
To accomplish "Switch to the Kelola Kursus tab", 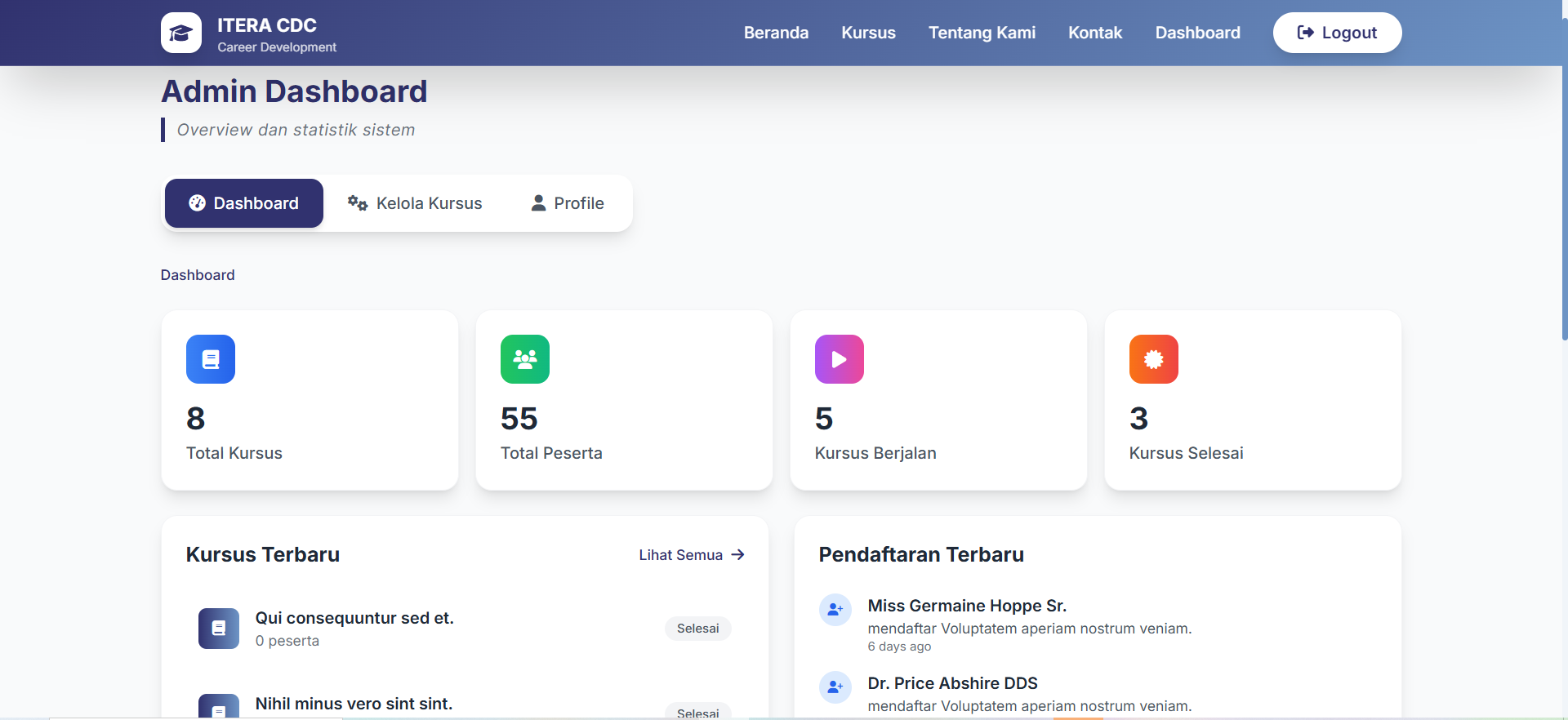I will [x=415, y=203].
